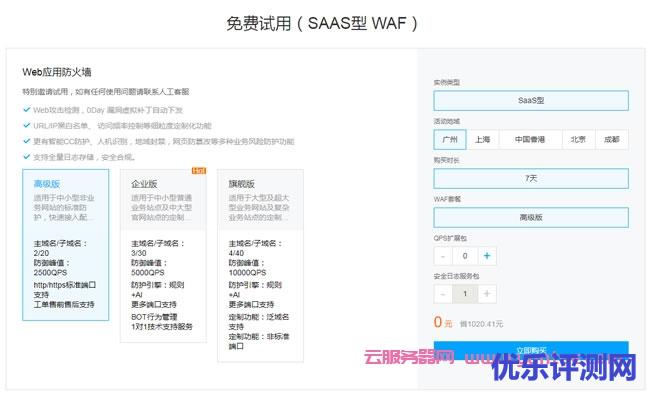The image size is (650, 394).
Task: Increase the QPS扩展包 quantity with plus
Action: pyautogui.click(x=487, y=256)
